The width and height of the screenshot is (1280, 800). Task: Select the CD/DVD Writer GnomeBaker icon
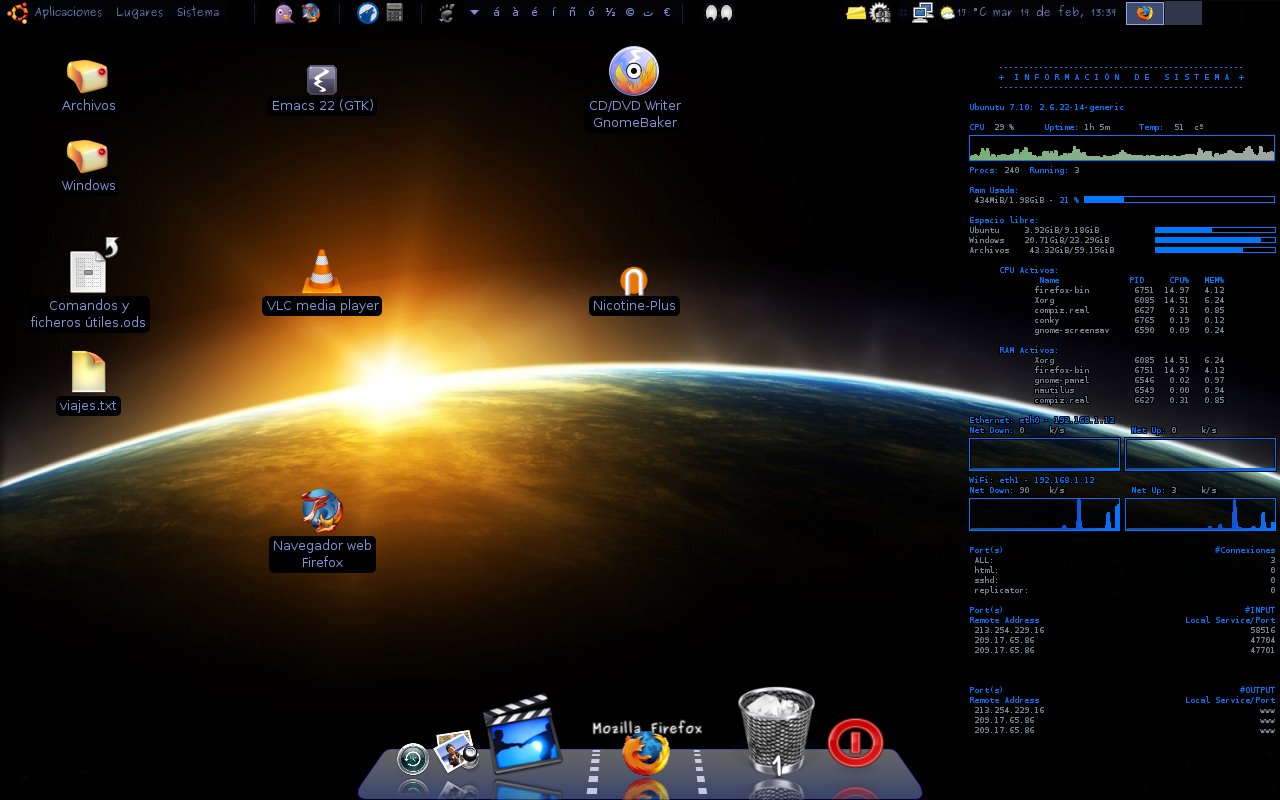634,72
